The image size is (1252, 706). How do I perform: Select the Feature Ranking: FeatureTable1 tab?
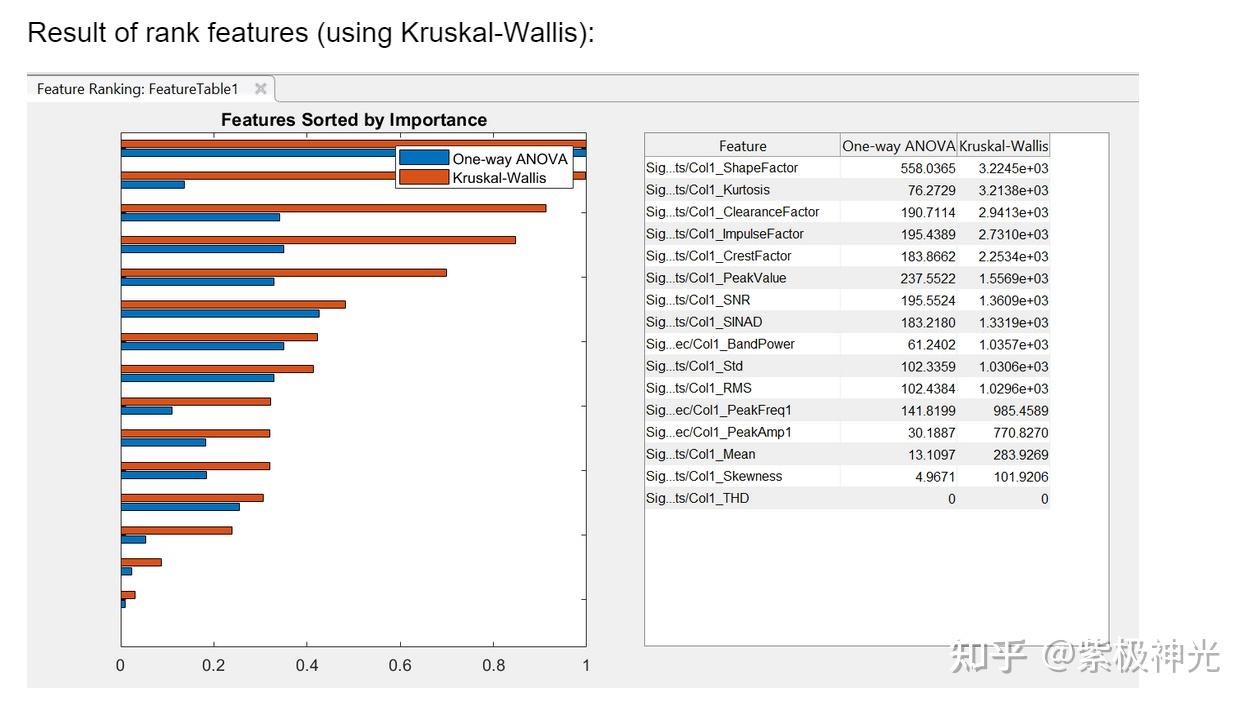[137, 89]
